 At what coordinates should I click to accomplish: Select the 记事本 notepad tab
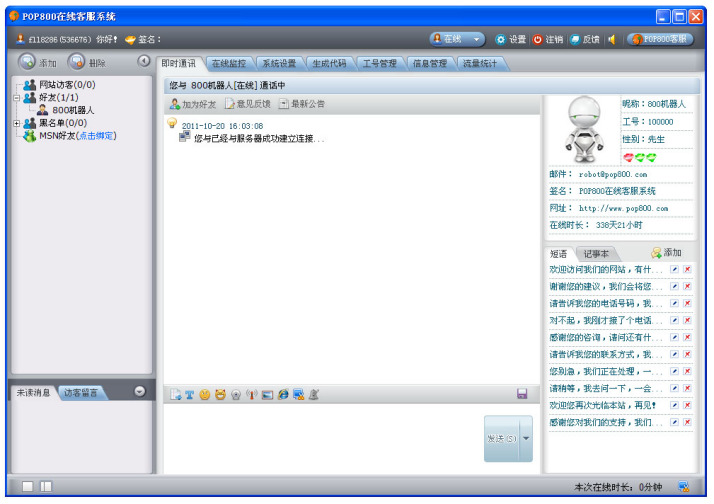596,254
